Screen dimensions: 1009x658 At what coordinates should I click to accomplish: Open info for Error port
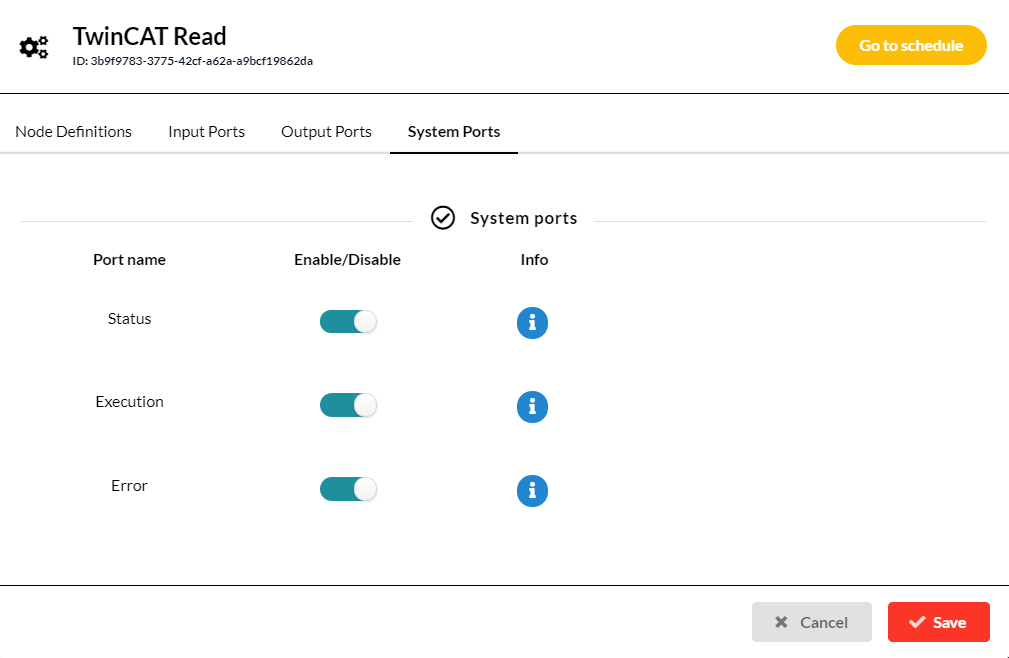(x=532, y=491)
